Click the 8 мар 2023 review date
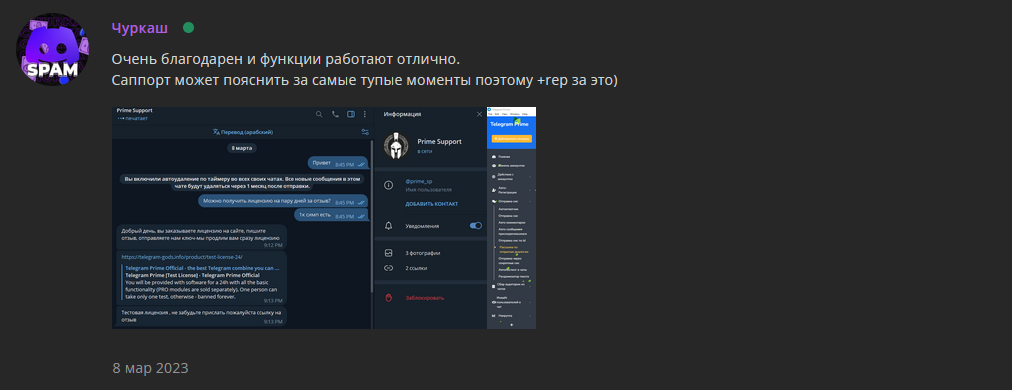1012x390 pixels. 150,368
